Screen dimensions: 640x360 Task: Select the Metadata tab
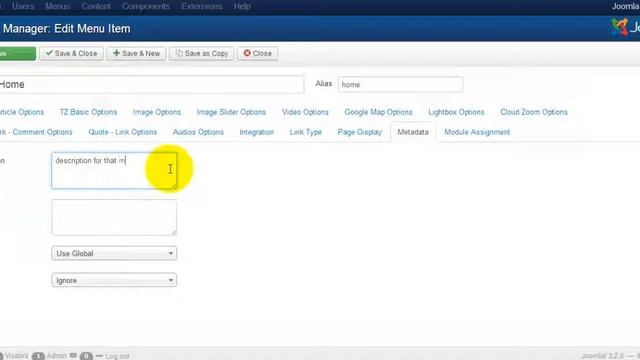point(413,132)
